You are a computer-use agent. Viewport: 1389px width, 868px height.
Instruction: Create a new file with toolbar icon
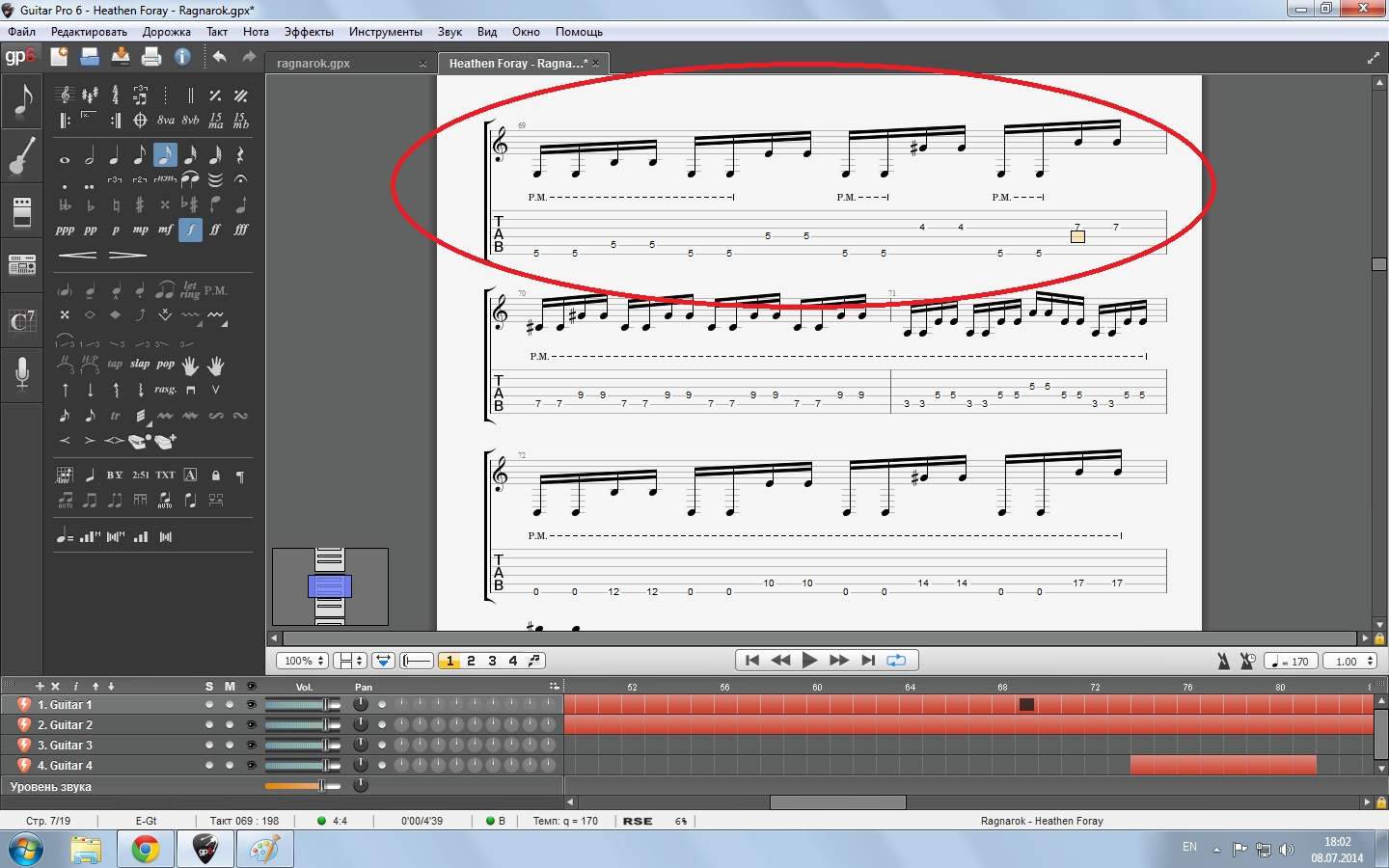coord(59,57)
